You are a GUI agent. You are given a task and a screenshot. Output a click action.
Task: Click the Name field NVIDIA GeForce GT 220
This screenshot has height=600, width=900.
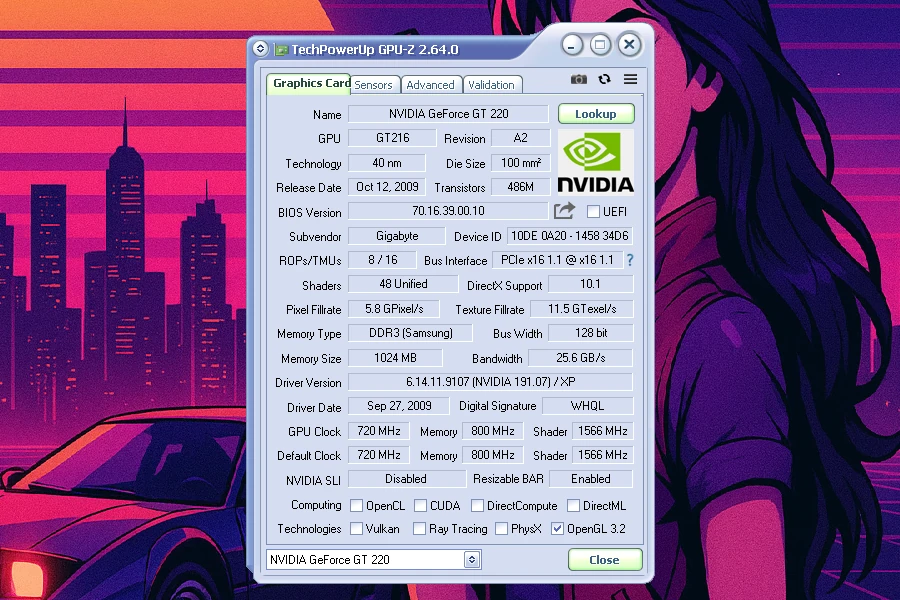[x=448, y=114]
